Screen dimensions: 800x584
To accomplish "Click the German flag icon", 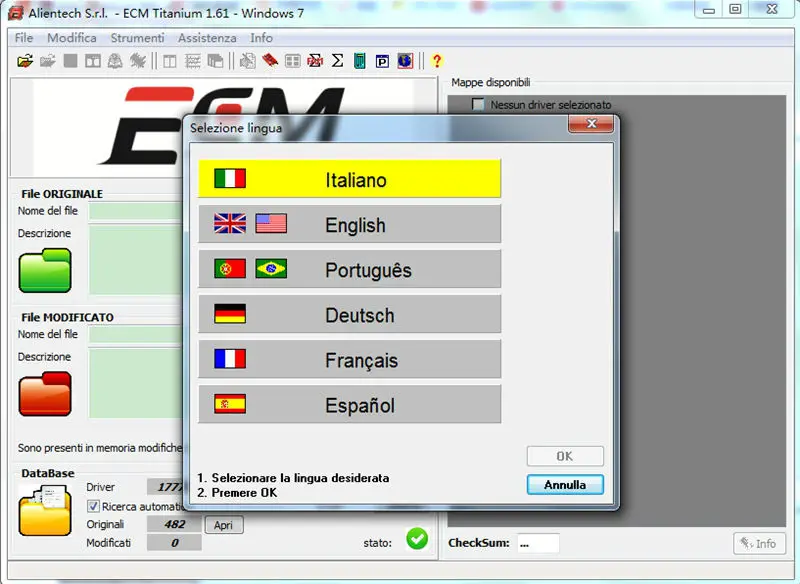I will tap(230, 314).
